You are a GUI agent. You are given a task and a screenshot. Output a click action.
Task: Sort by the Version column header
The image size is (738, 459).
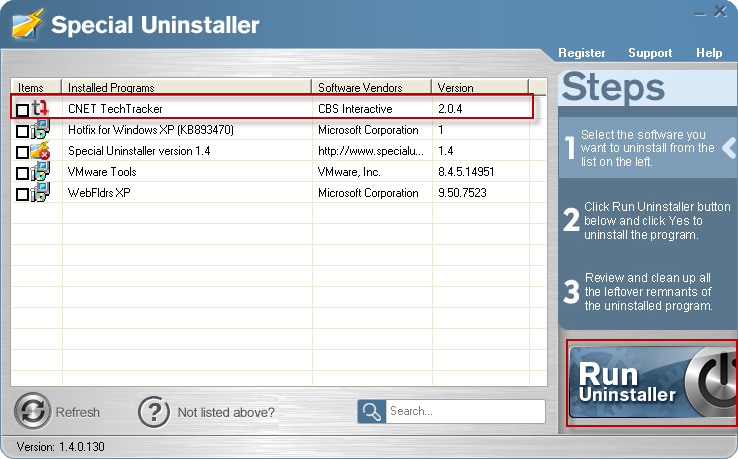point(480,88)
